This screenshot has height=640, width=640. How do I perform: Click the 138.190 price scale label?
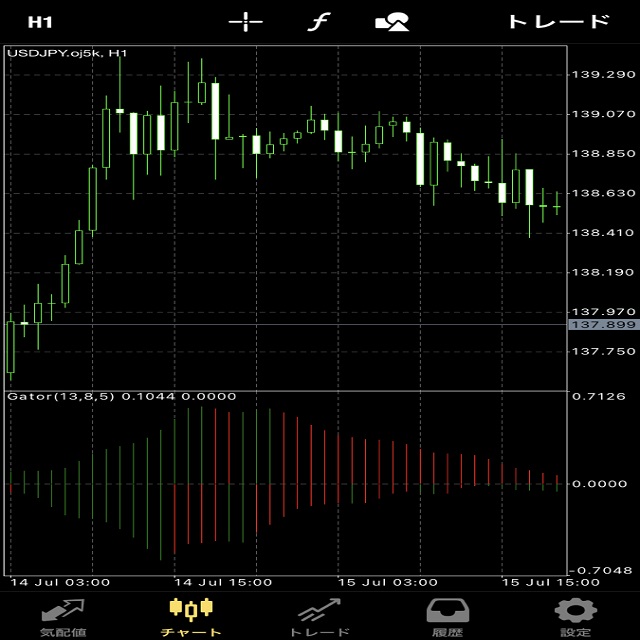click(603, 272)
